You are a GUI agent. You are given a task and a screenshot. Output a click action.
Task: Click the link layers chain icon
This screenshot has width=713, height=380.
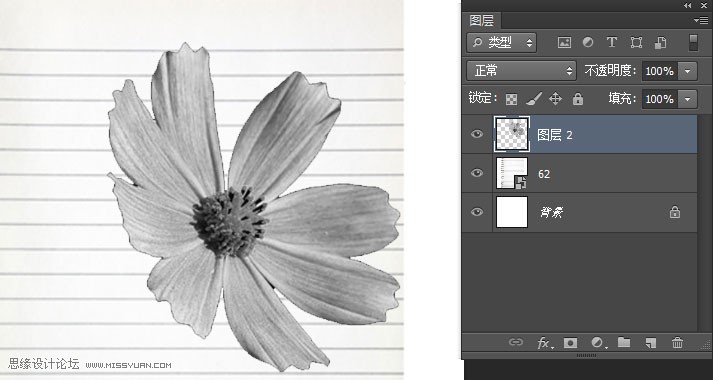pyautogui.click(x=516, y=342)
